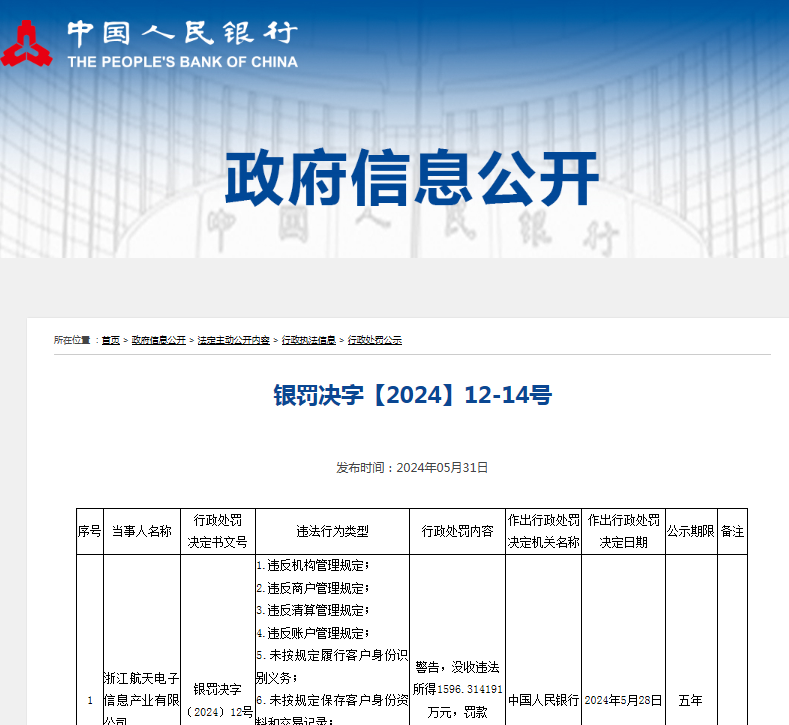This screenshot has width=789, height=725.
Task: Click the title 银罚决字【2024】12-14号
Action: click(x=412, y=395)
